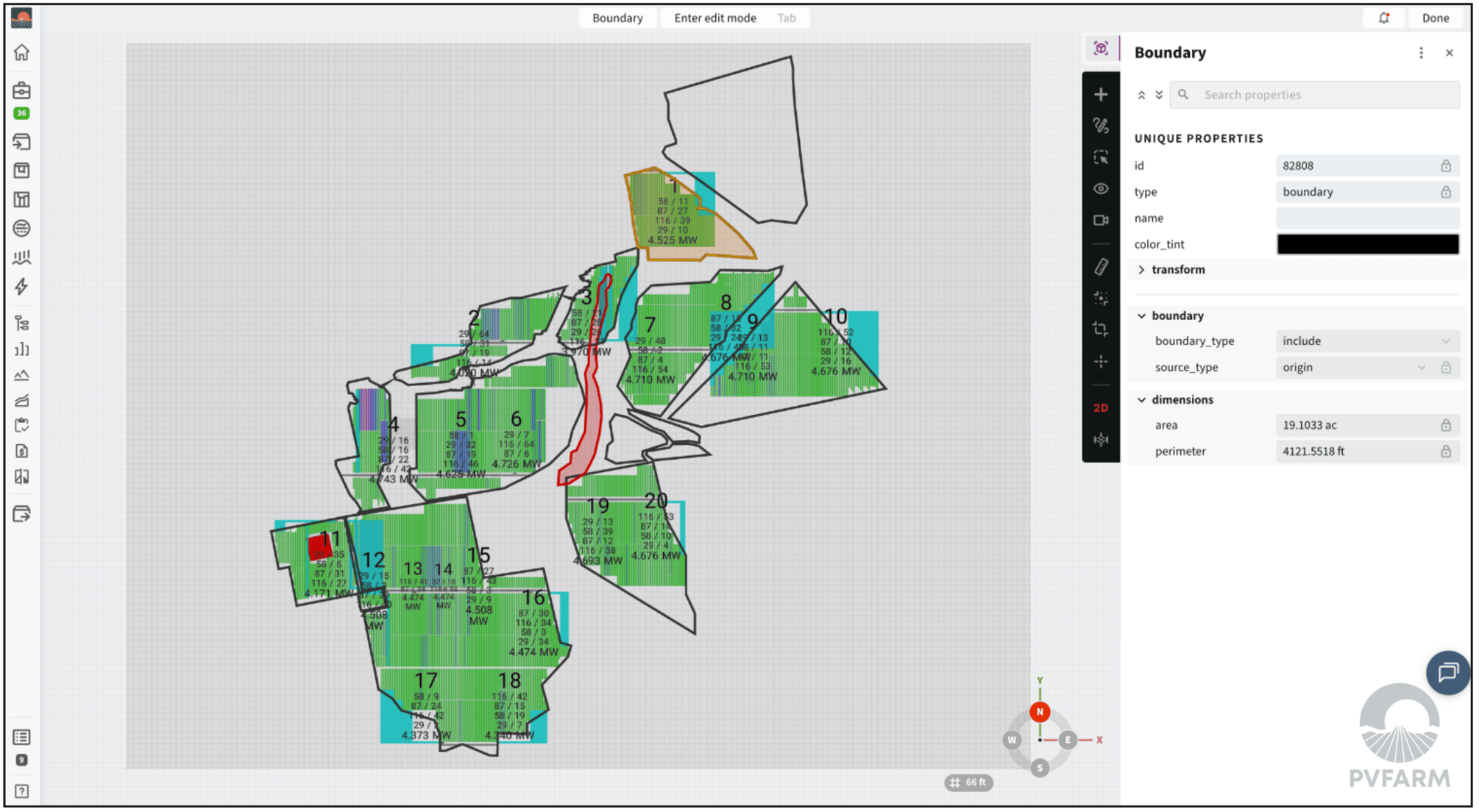Click the scene object cube icon

(x=1101, y=49)
